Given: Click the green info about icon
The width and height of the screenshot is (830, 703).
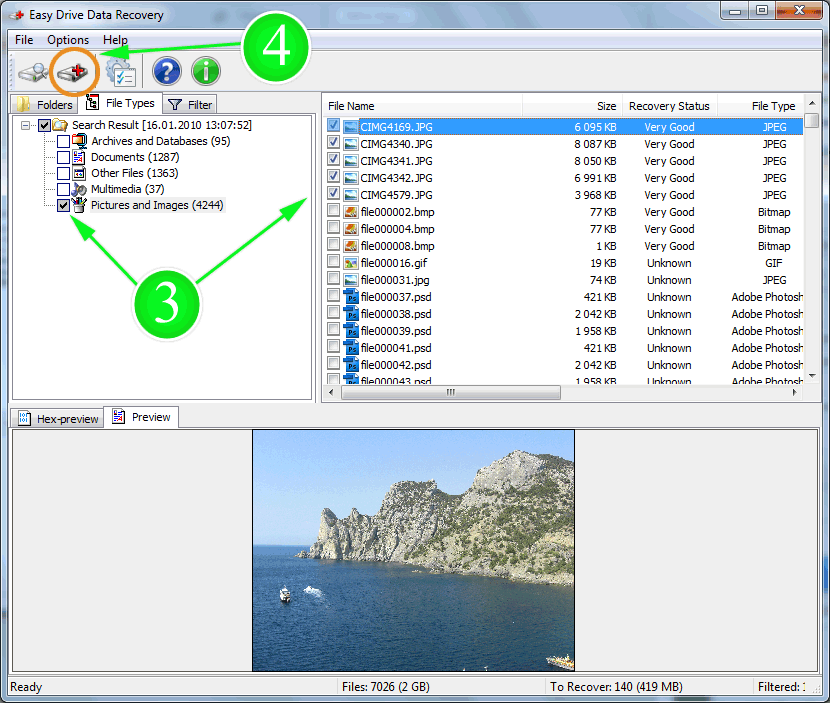Looking at the screenshot, I should click(206, 71).
